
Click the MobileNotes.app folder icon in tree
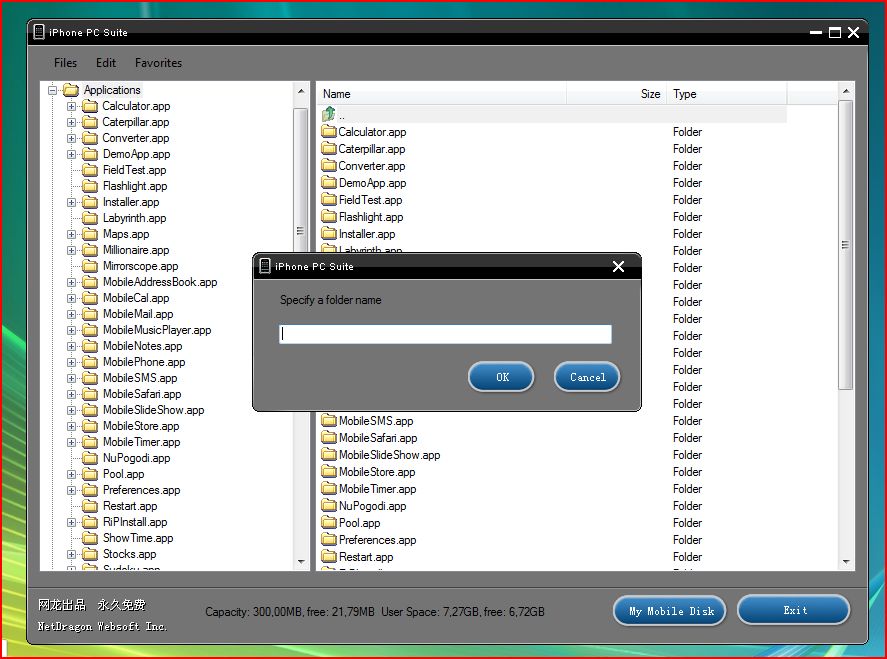pos(90,346)
